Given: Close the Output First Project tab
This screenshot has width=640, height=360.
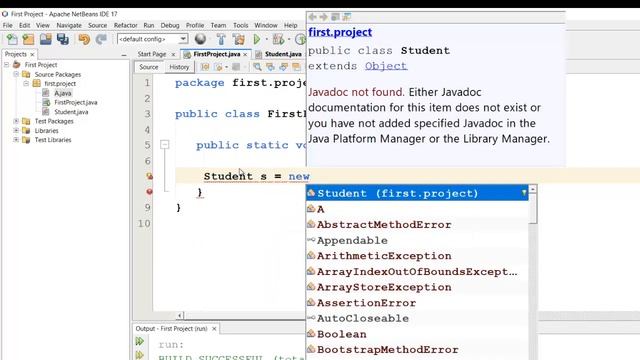Looking at the screenshot, I should click(214, 329).
